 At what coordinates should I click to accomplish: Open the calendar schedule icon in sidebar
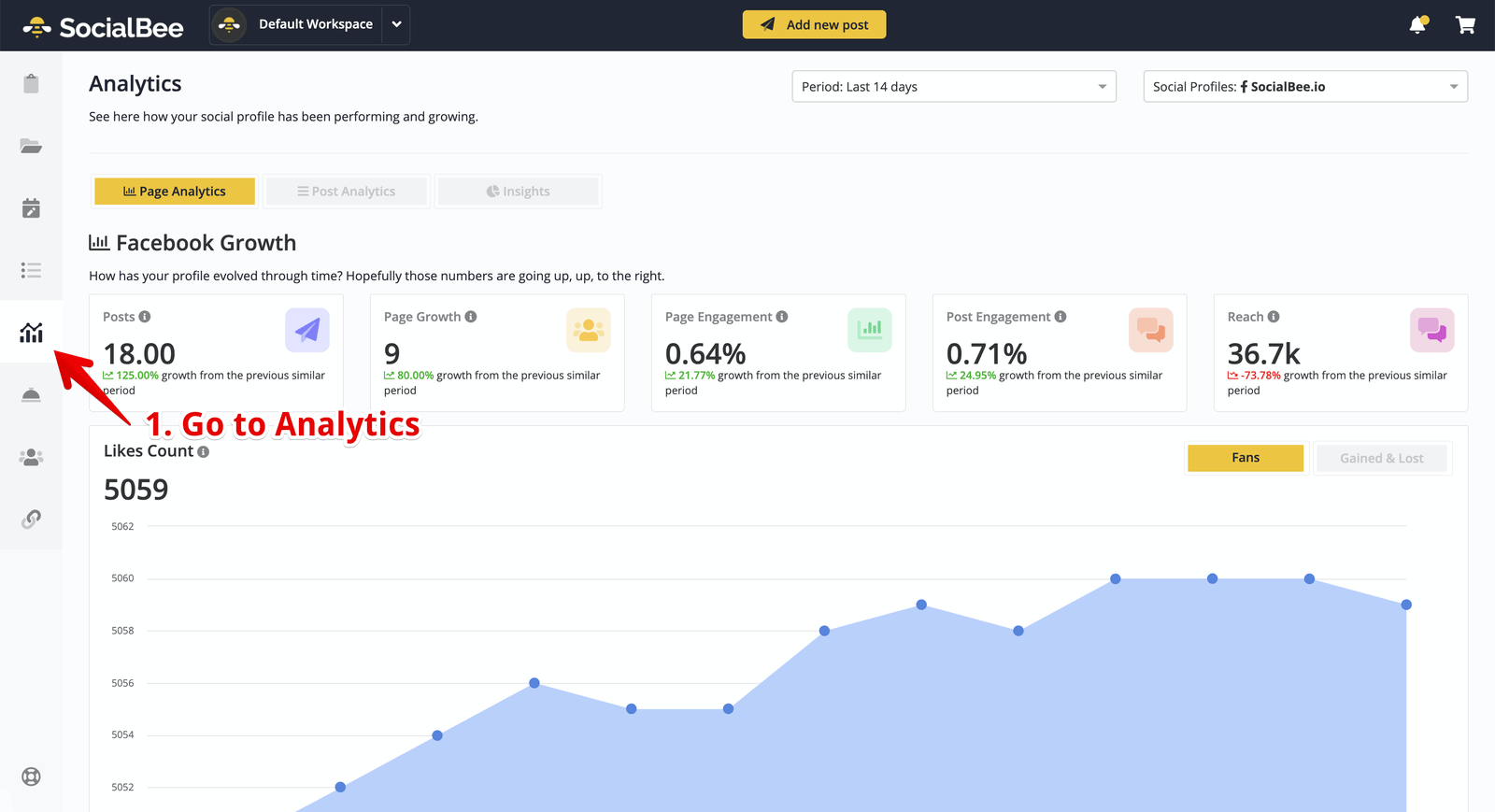31,207
